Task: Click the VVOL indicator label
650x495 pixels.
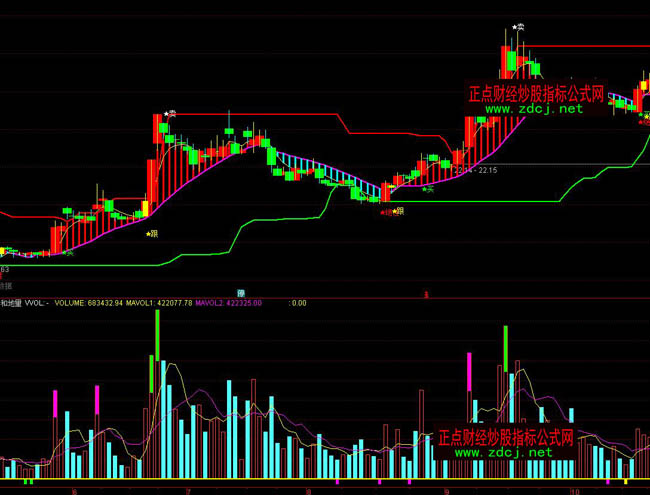Action: pyautogui.click(x=36, y=302)
